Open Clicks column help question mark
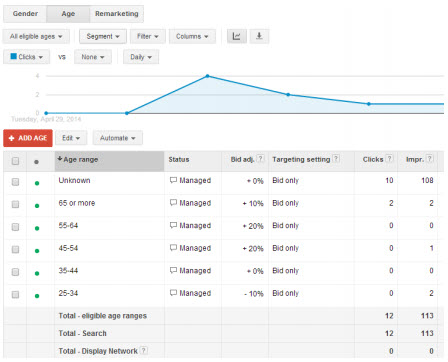Screen dimensions: 448x362 click(389, 159)
